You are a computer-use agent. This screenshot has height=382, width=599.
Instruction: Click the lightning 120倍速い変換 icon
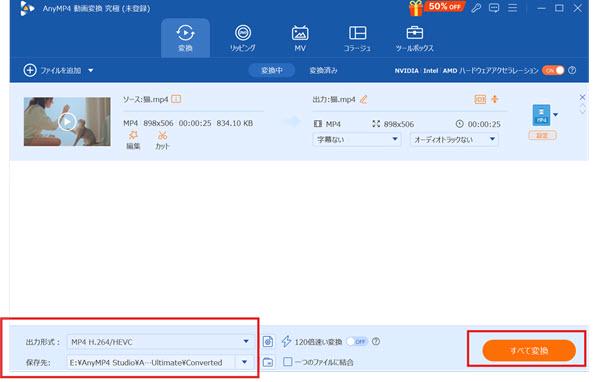286,342
